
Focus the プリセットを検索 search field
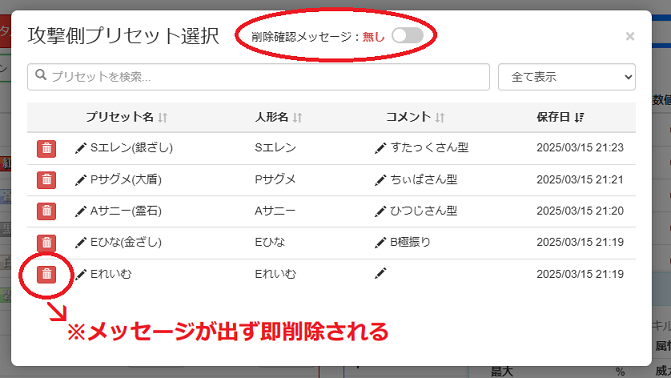pyautogui.click(x=258, y=77)
